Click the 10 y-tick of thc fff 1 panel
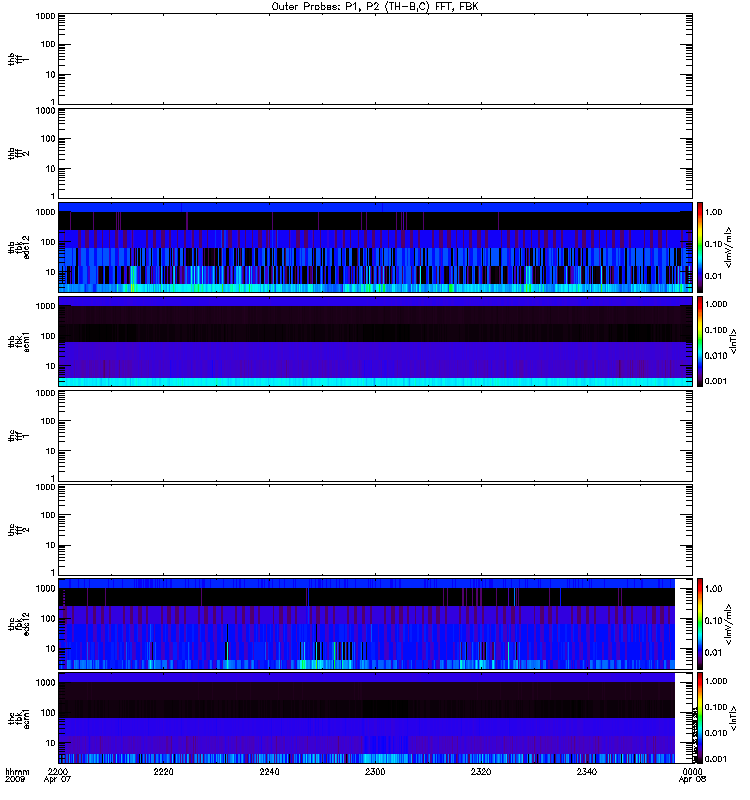The image size is (750, 800). point(51,452)
